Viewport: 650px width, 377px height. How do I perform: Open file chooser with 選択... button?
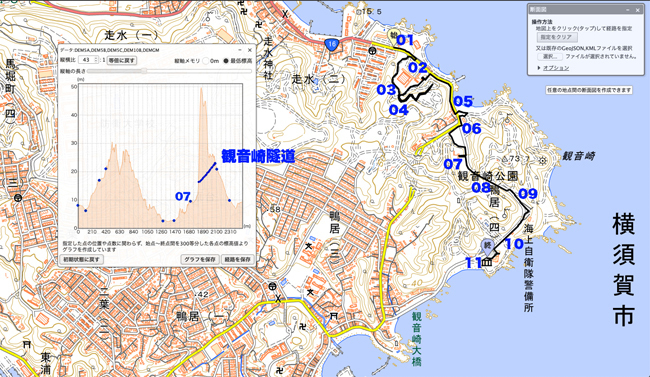coord(550,56)
